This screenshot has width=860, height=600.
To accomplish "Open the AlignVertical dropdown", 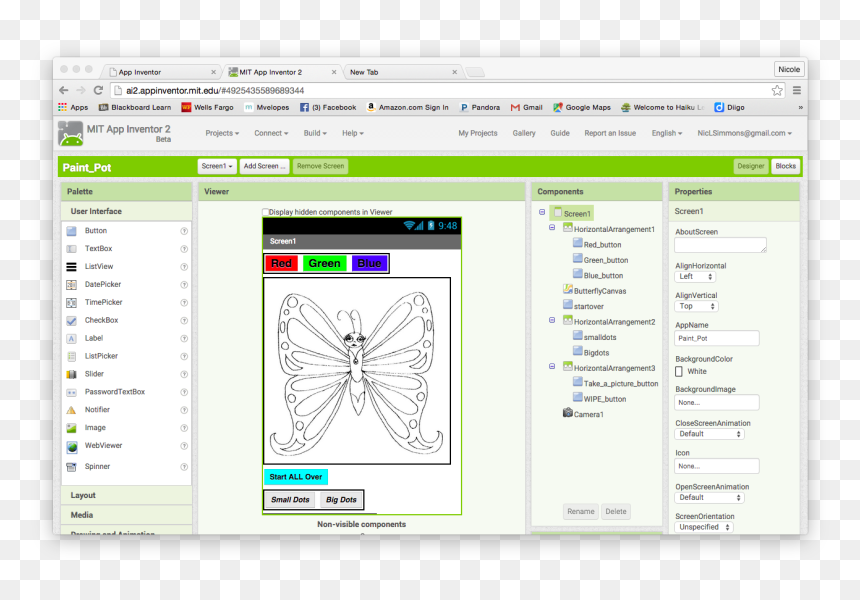I will (697, 307).
